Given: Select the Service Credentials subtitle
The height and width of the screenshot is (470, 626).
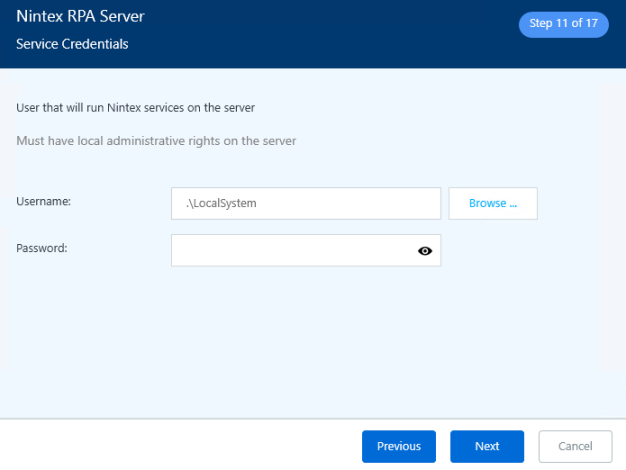Looking at the screenshot, I should tap(72, 44).
